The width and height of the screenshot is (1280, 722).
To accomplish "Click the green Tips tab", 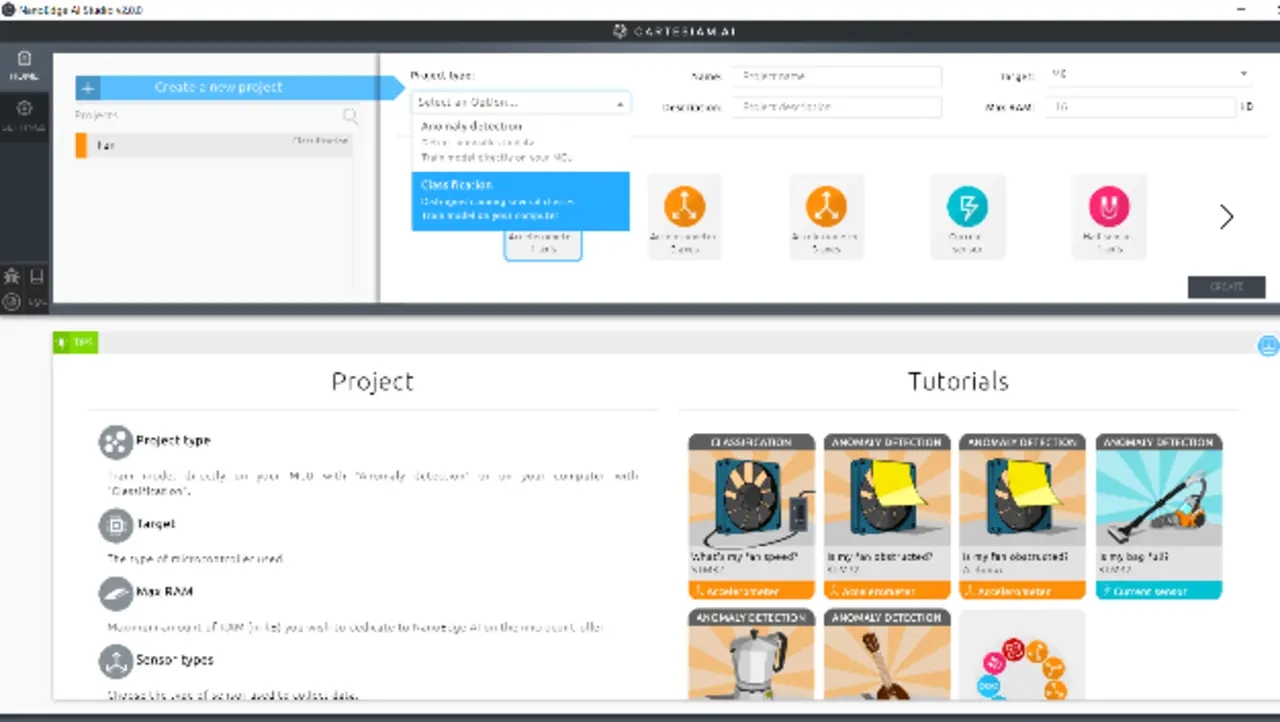I will pyautogui.click(x=76, y=342).
